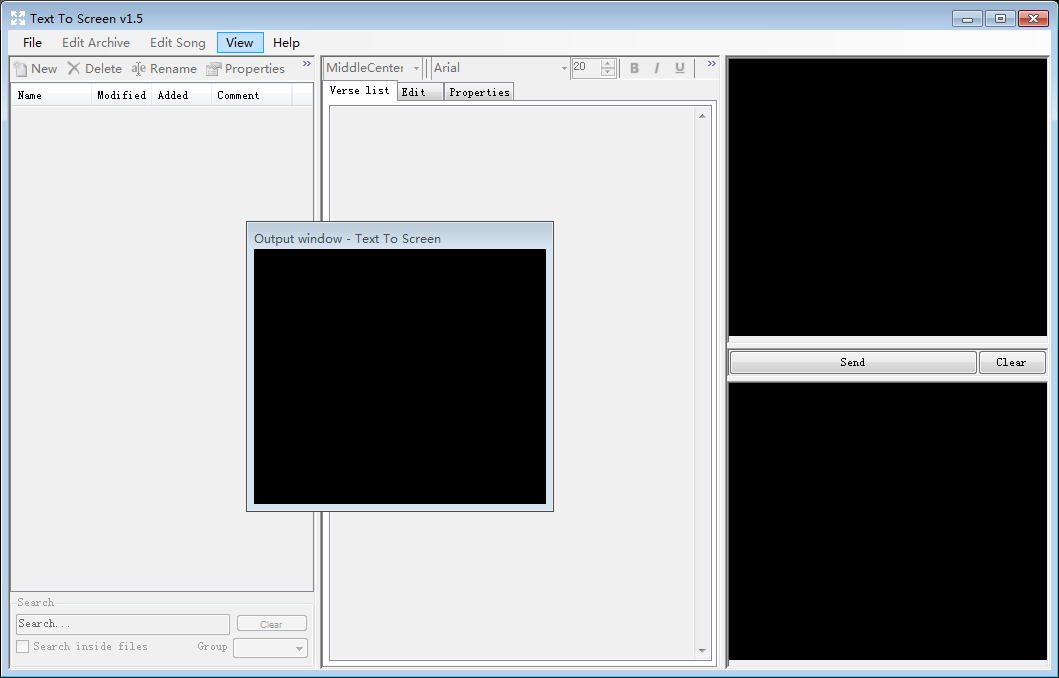The image size is (1059, 678).
Task: Open the archive Properties toolbar button
Action: [x=246, y=69]
